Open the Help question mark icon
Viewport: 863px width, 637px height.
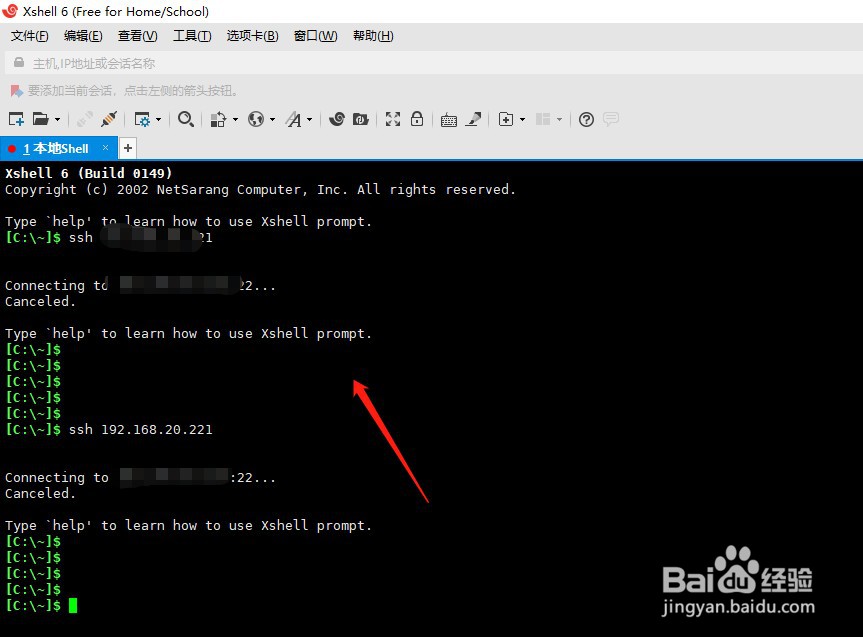(x=586, y=119)
